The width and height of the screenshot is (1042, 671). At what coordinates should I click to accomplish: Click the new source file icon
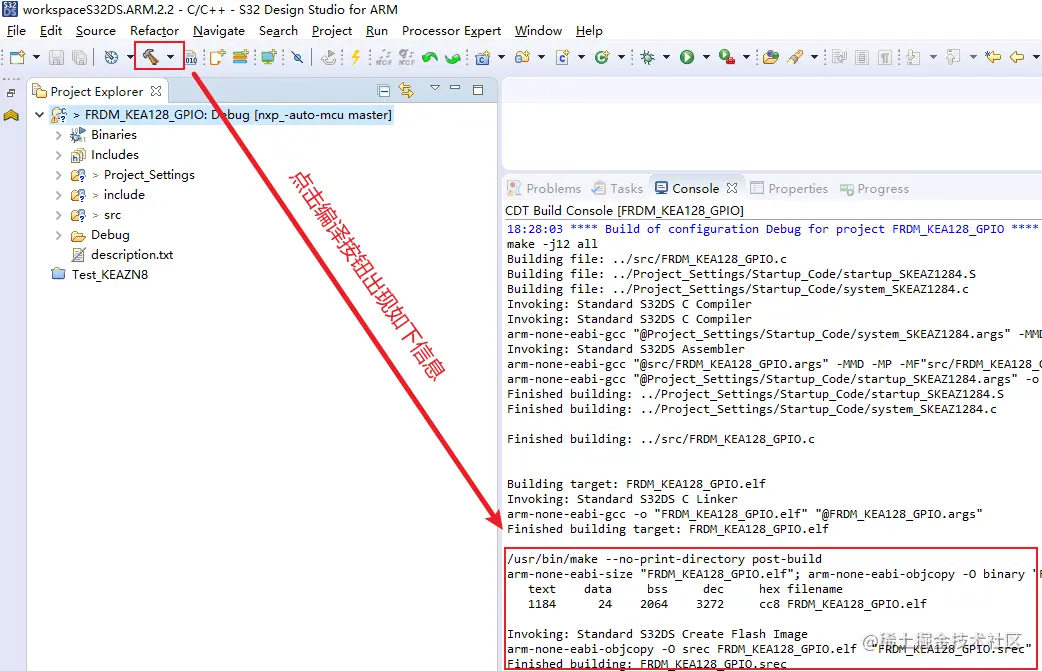(217, 57)
